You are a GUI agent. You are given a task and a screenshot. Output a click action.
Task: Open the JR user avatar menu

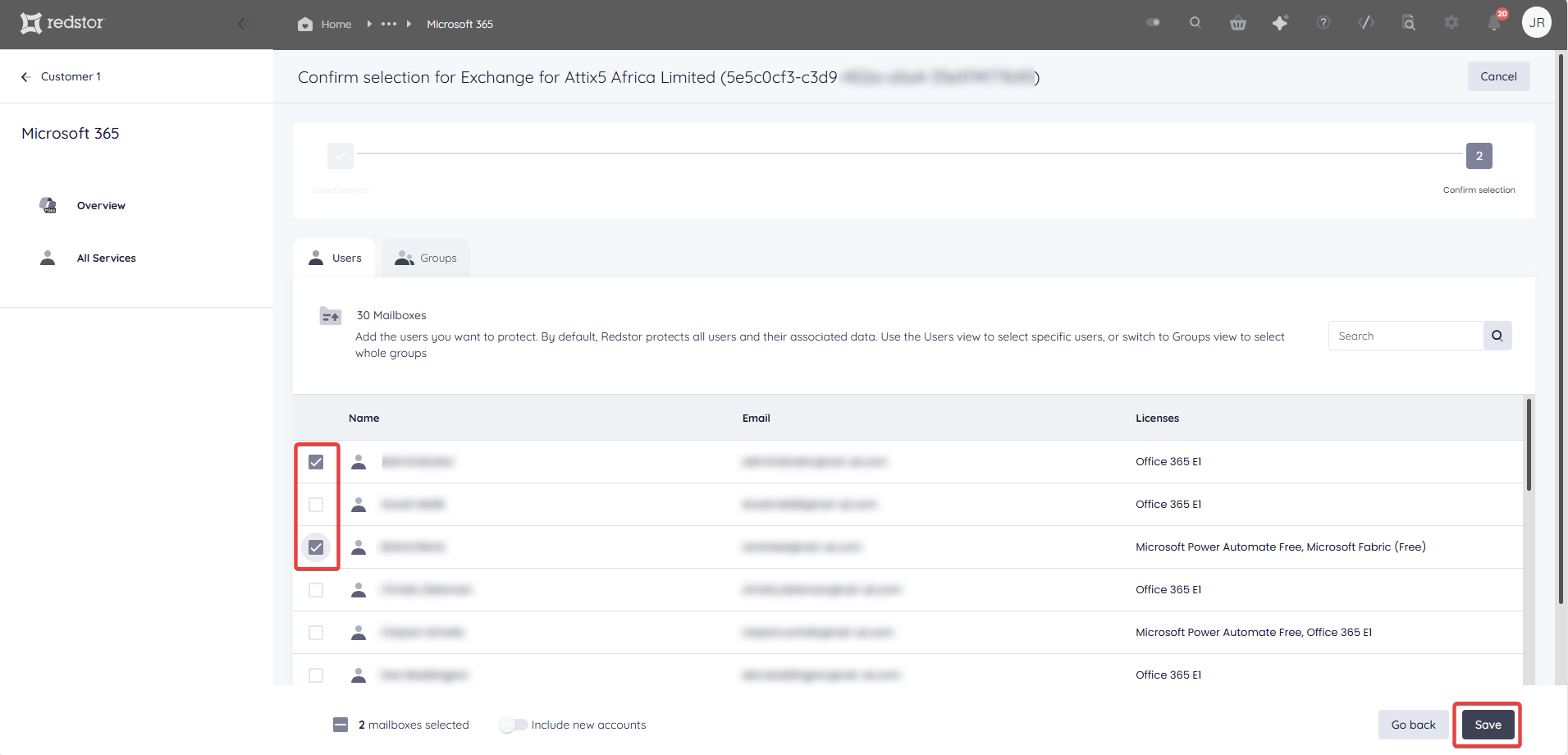1537,23
